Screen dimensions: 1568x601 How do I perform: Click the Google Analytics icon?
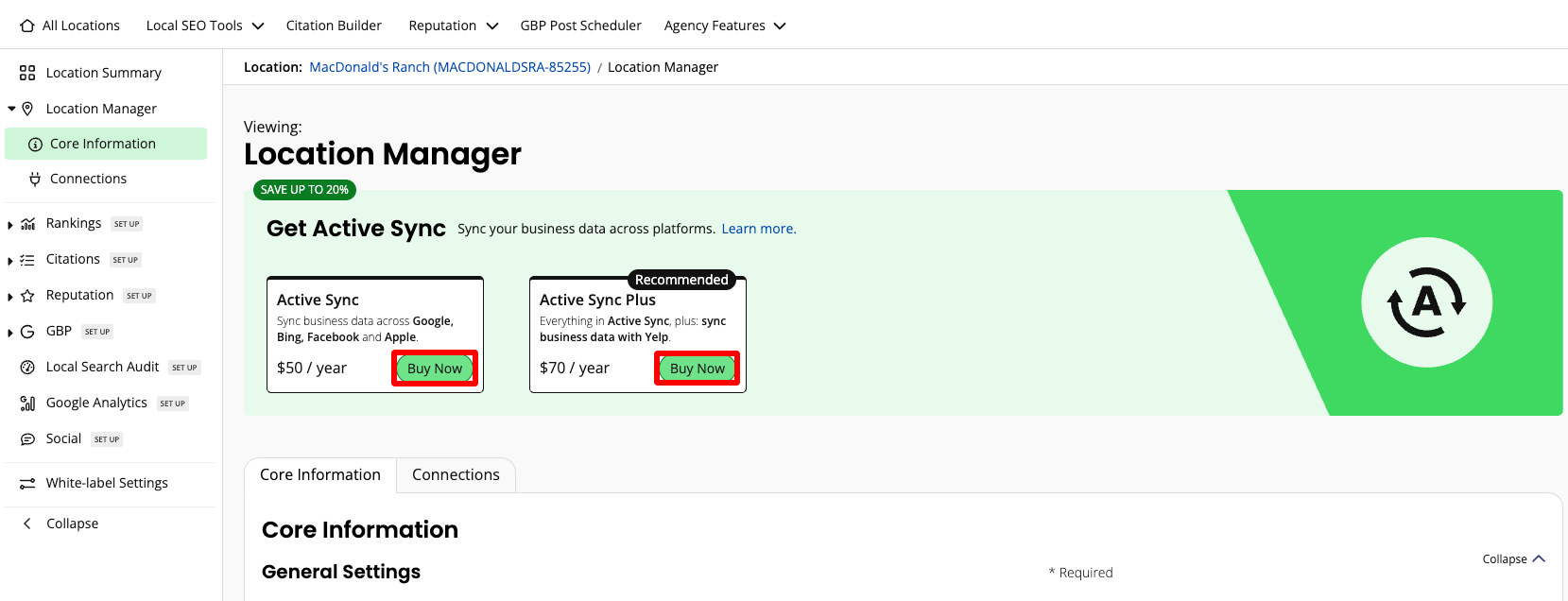[27, 404]
